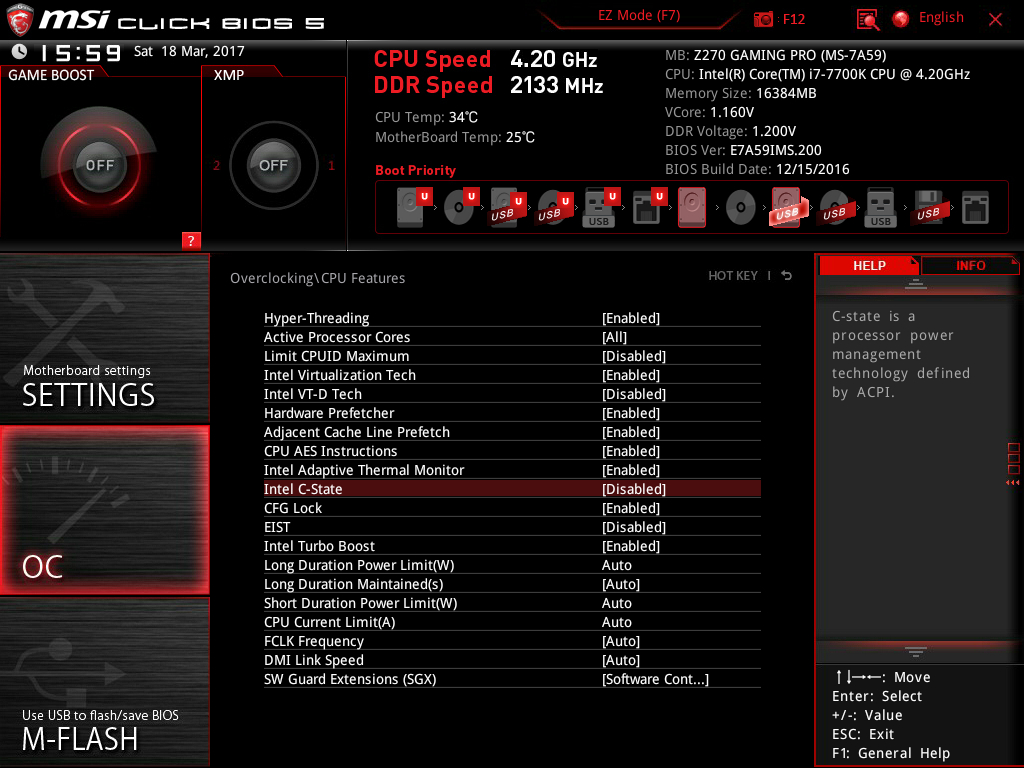Enable the XMP memory profile knob

(272, 166)
